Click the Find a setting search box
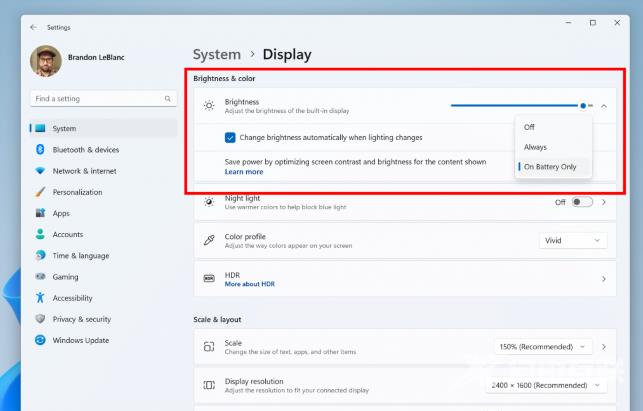The width and height of the screenshot is (643, 411). tap(103, 99)
